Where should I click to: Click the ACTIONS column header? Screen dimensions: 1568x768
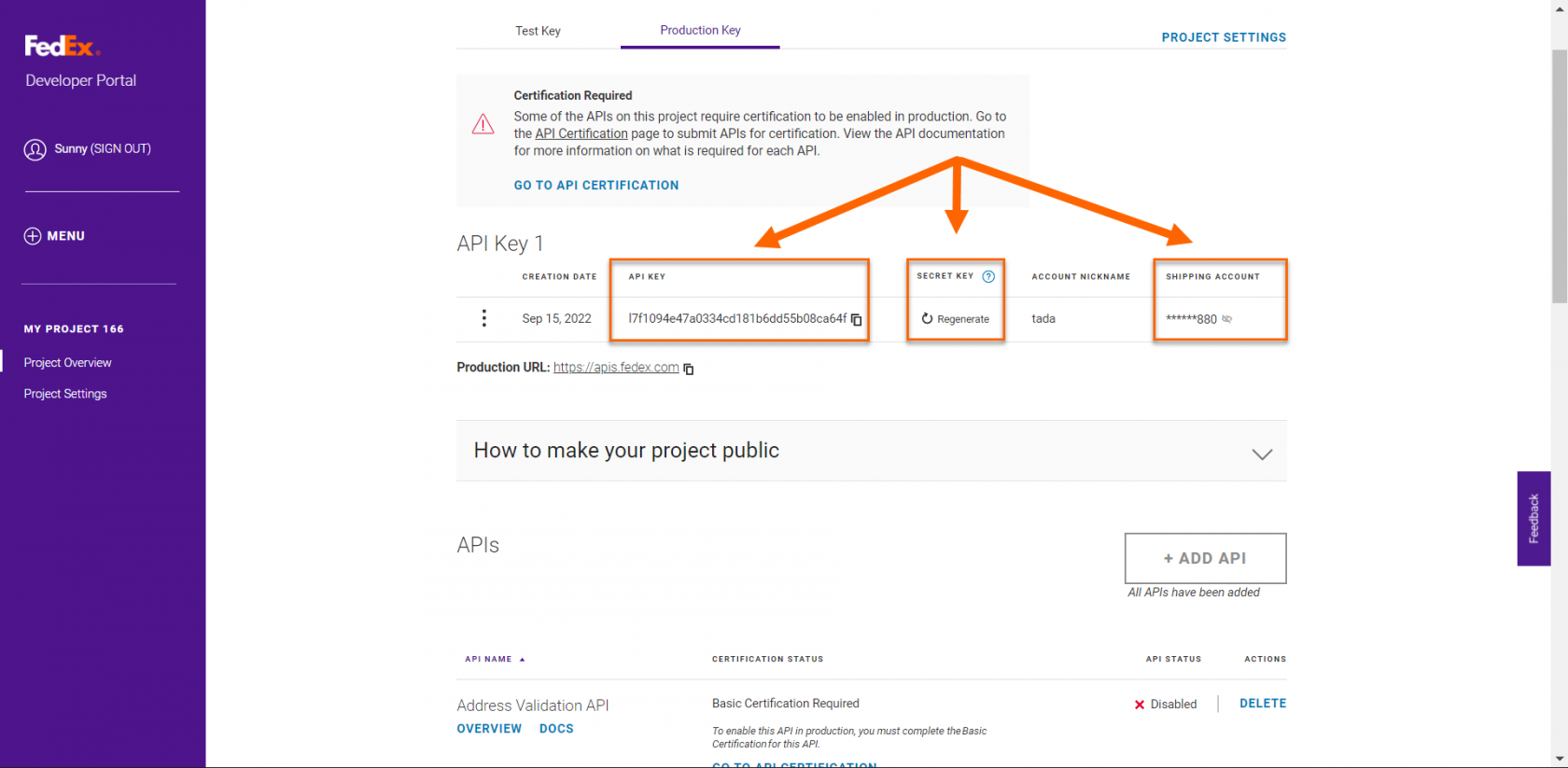[1265, 659]
